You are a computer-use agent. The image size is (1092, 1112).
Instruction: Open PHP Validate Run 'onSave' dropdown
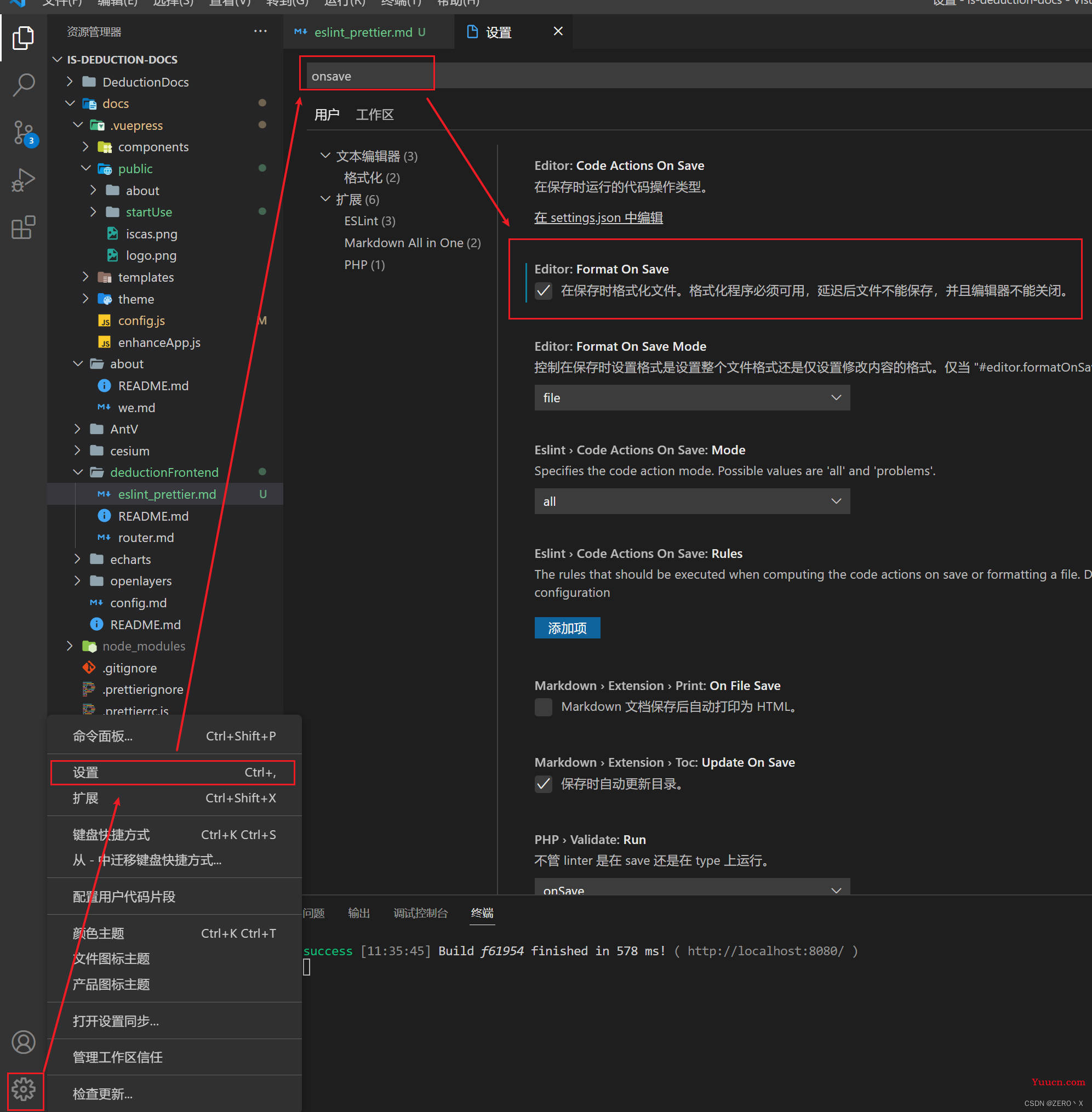(x=691, y=887)
